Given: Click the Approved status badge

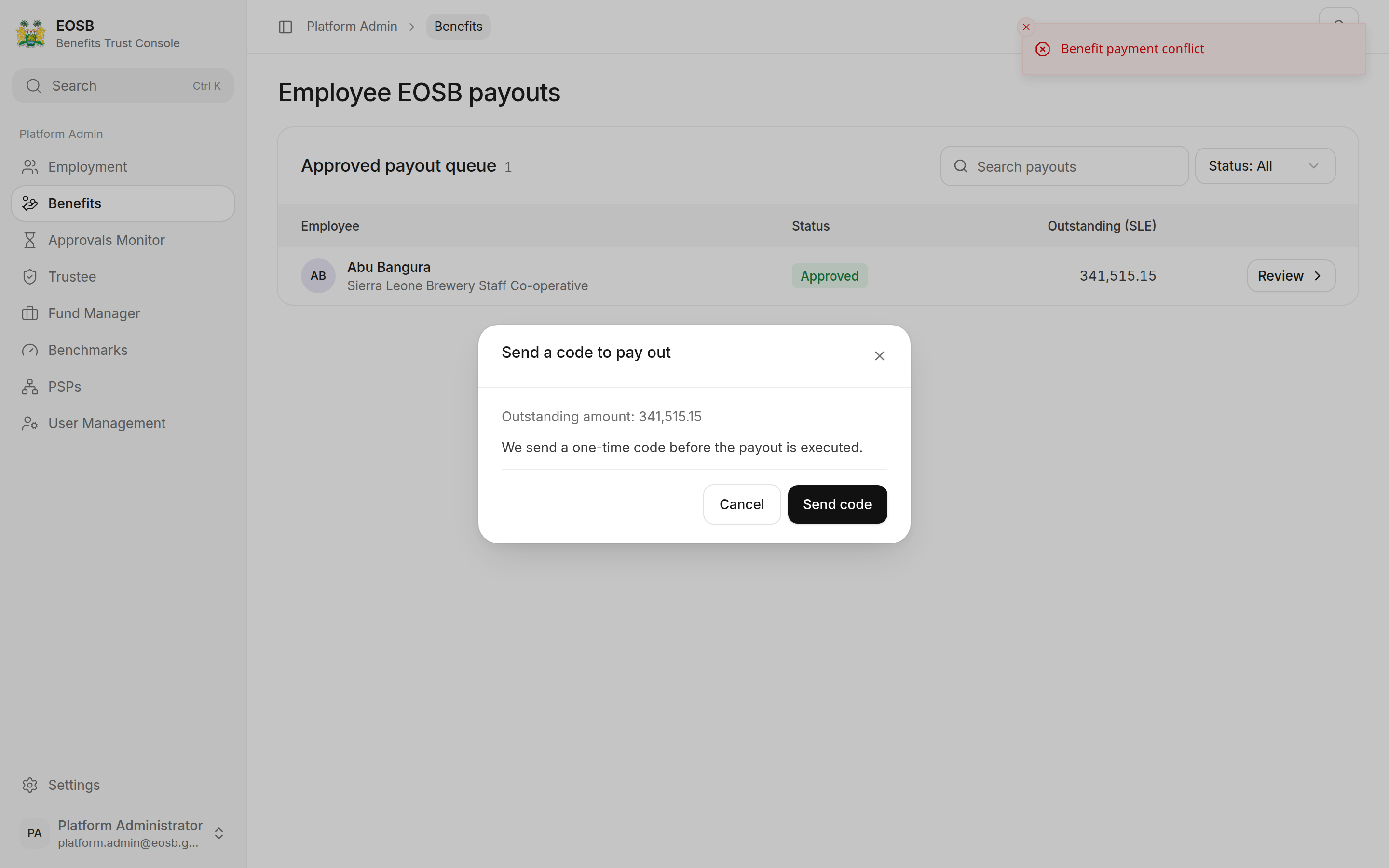Looking at the screenshot, I should tap(830, 276).
